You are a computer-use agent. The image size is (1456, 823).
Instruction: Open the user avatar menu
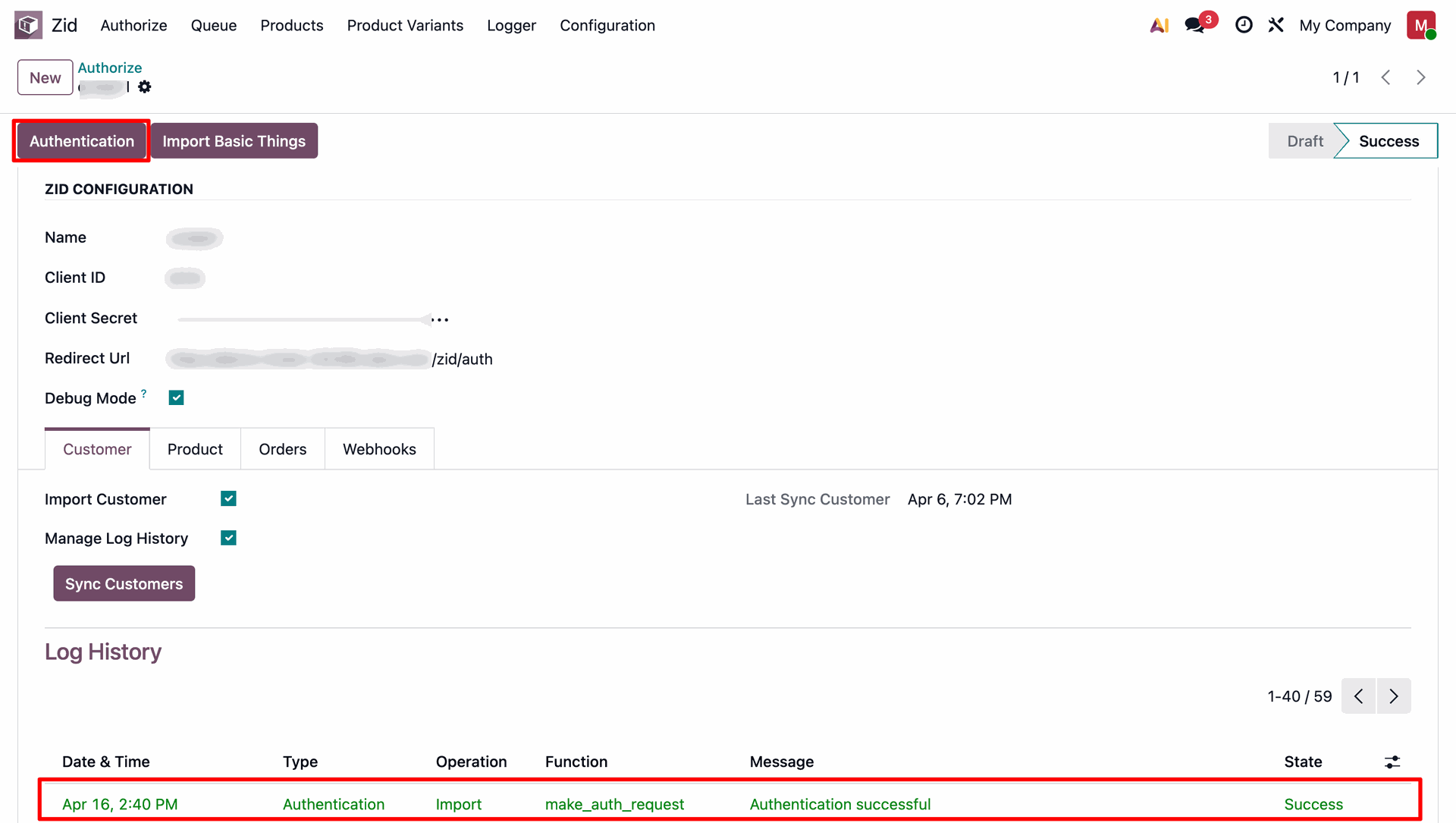coord(1421,25)
